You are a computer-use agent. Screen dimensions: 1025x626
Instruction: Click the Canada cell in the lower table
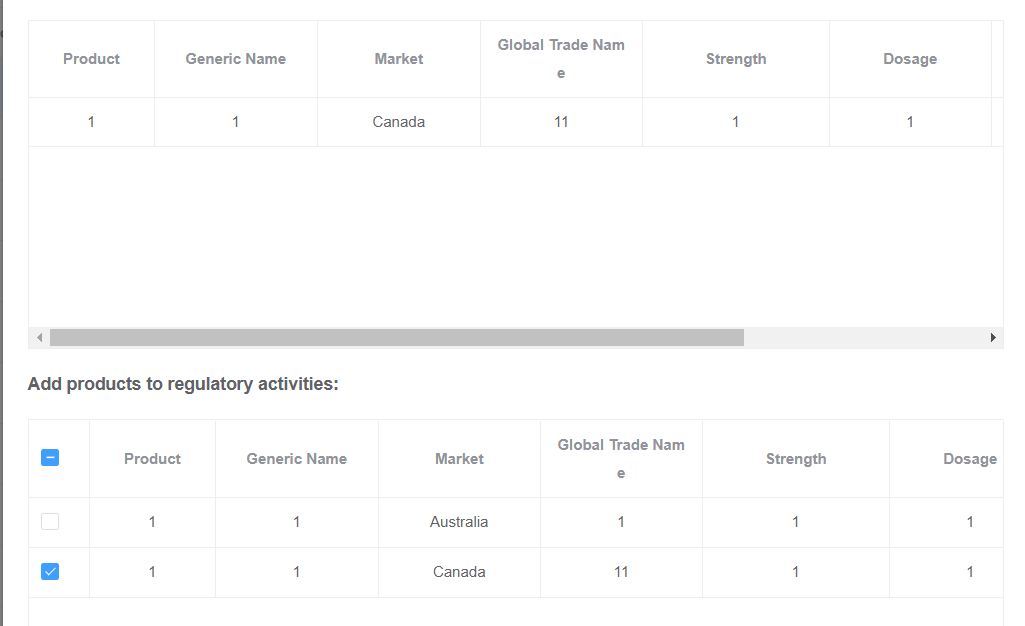coord(459,572)
